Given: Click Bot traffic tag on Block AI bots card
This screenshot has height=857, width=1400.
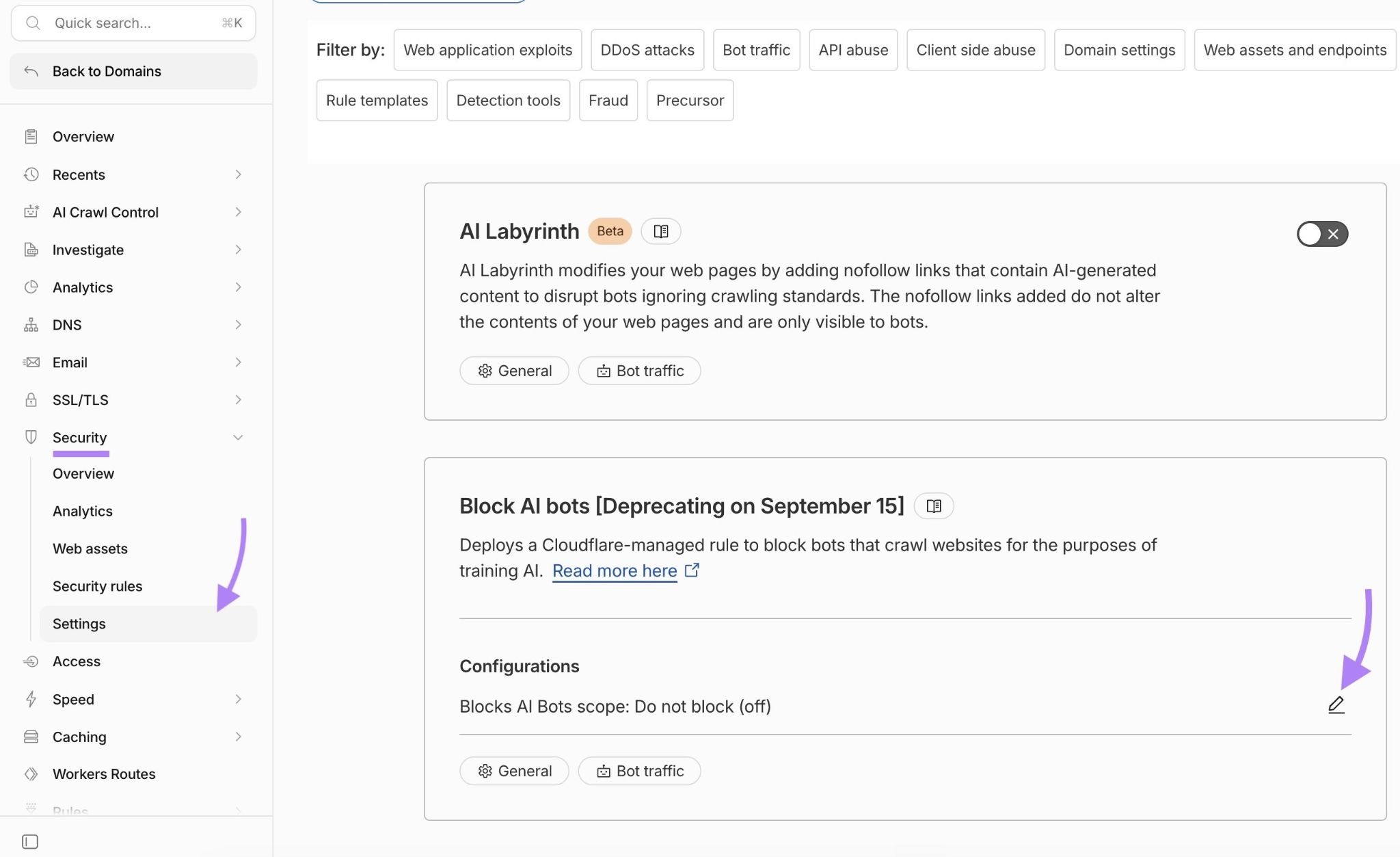Looking at the screenshot, I should [639, 771].
